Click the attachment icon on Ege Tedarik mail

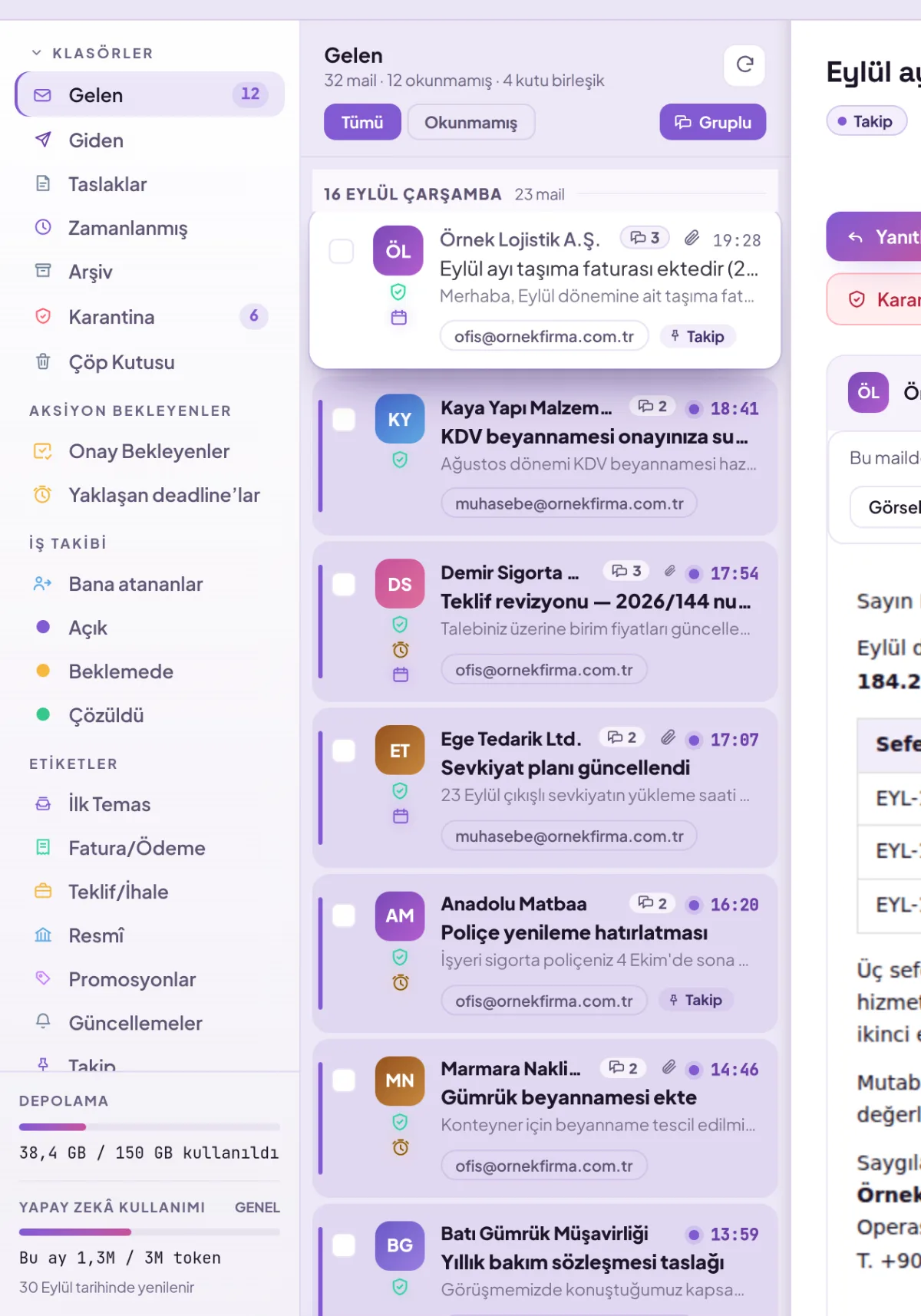pos(668,737)
